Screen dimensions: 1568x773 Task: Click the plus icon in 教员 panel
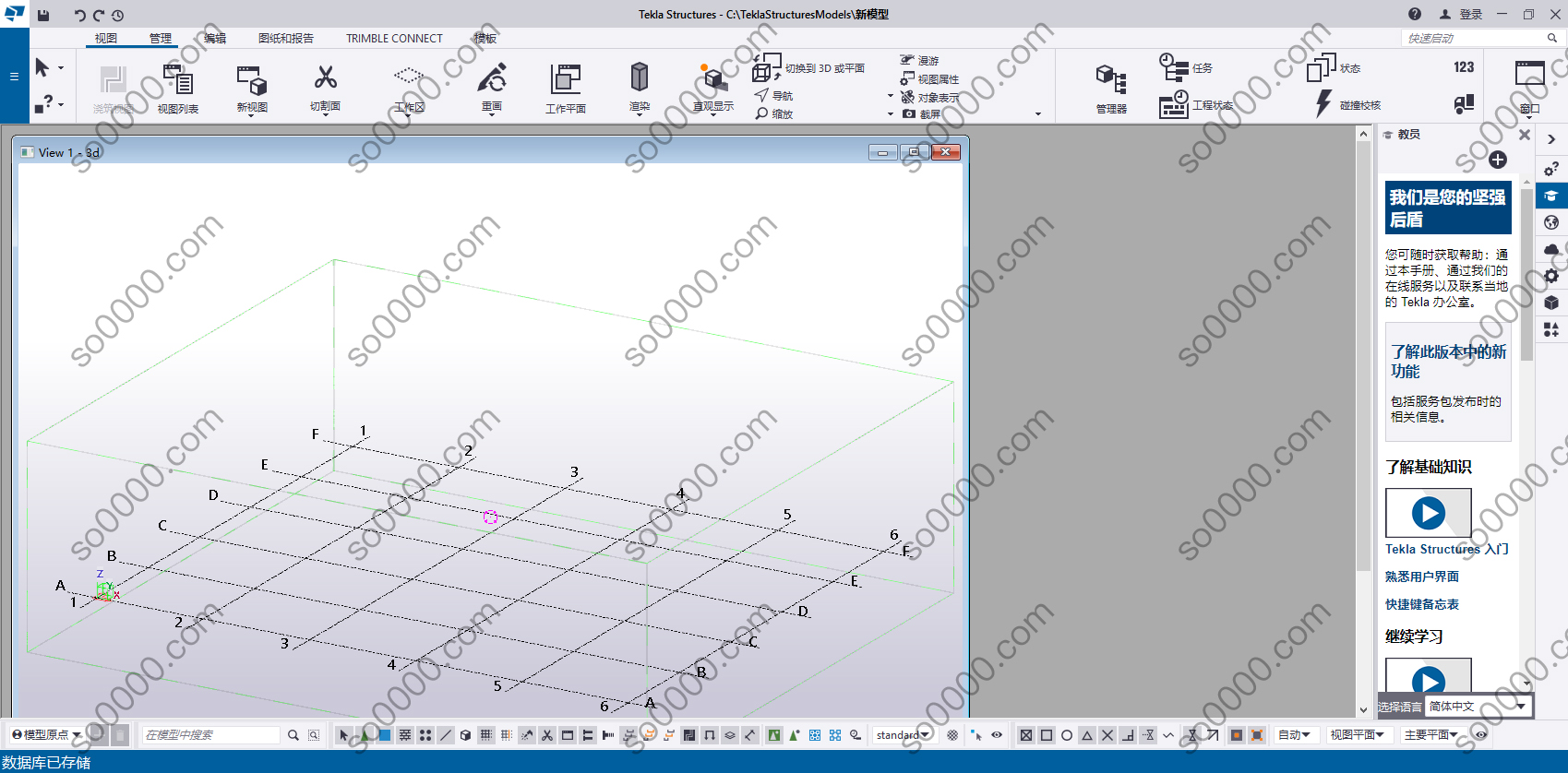pos(1498,160)
